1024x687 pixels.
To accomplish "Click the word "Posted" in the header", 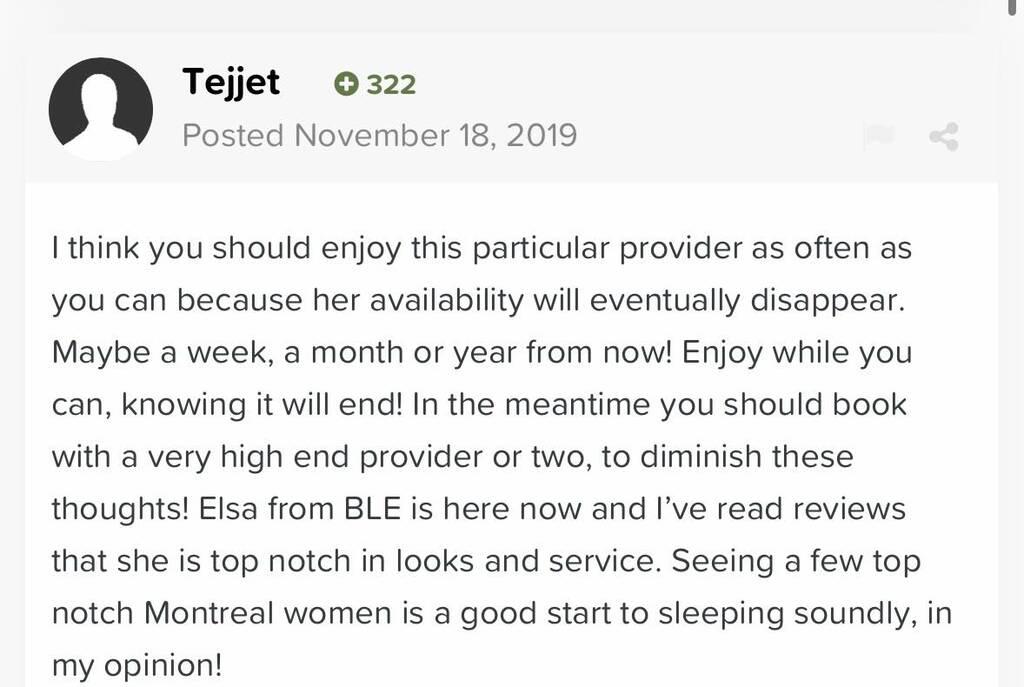I will click(x=233, y=135).
